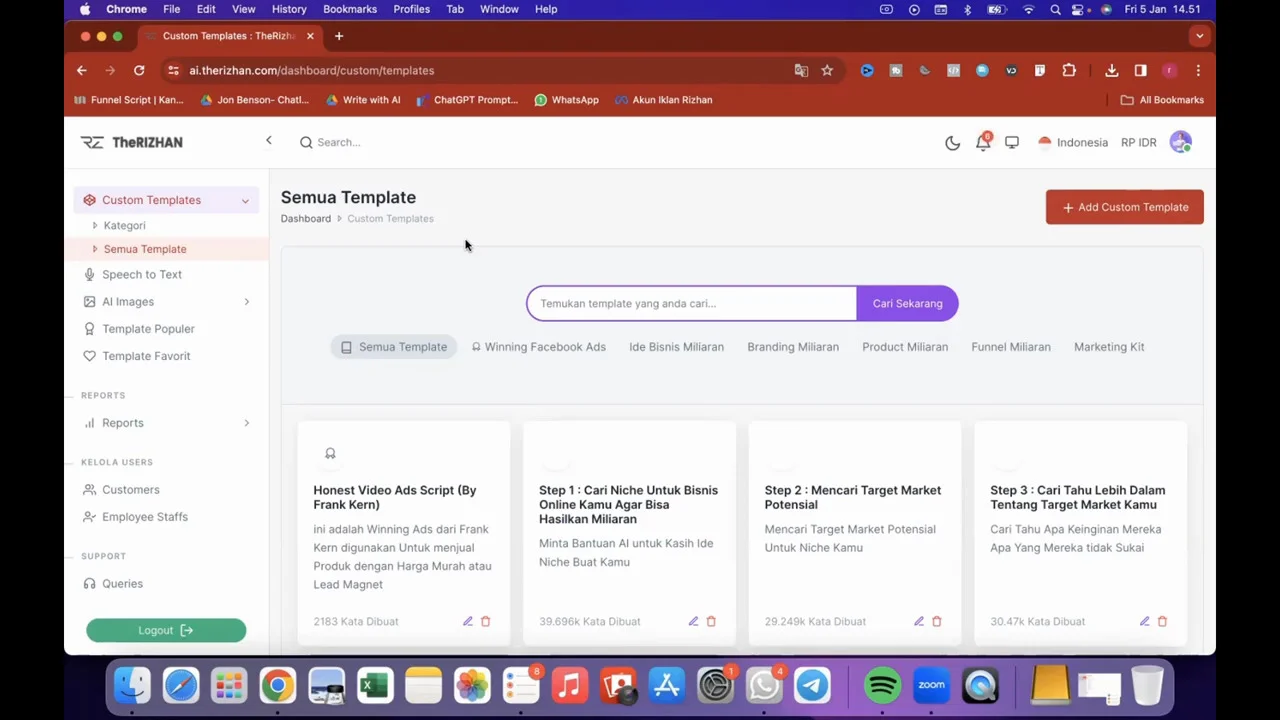This screenshot has width=1280, height=720.
Task: Expand the AI Images submenu
Action: pyautogui.click(x=247, y=302)
